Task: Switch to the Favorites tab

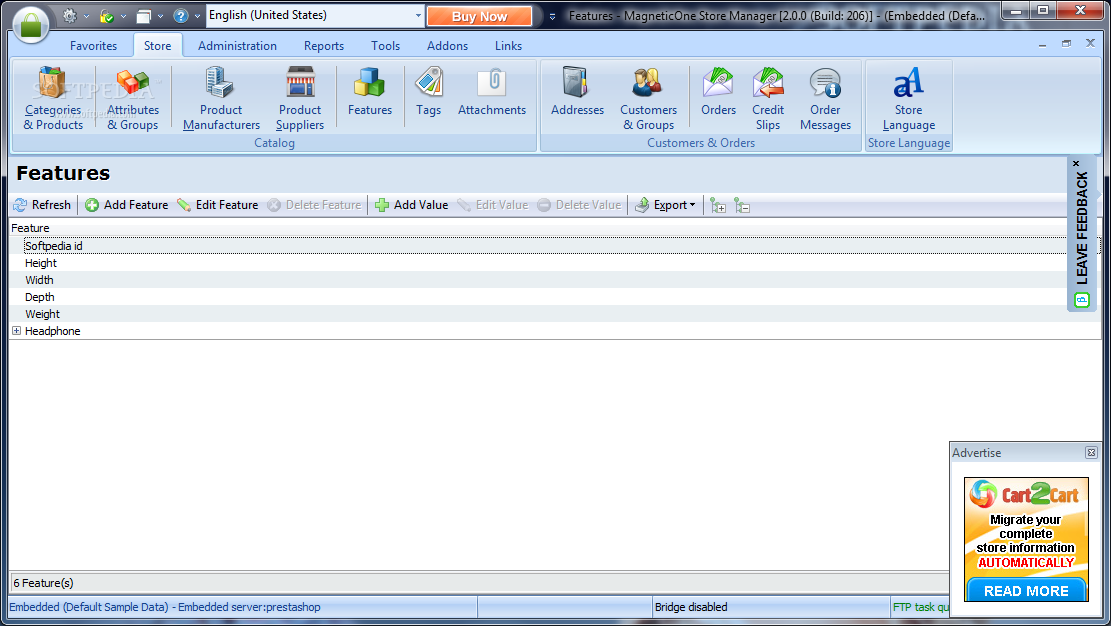Action: point(94,45)
